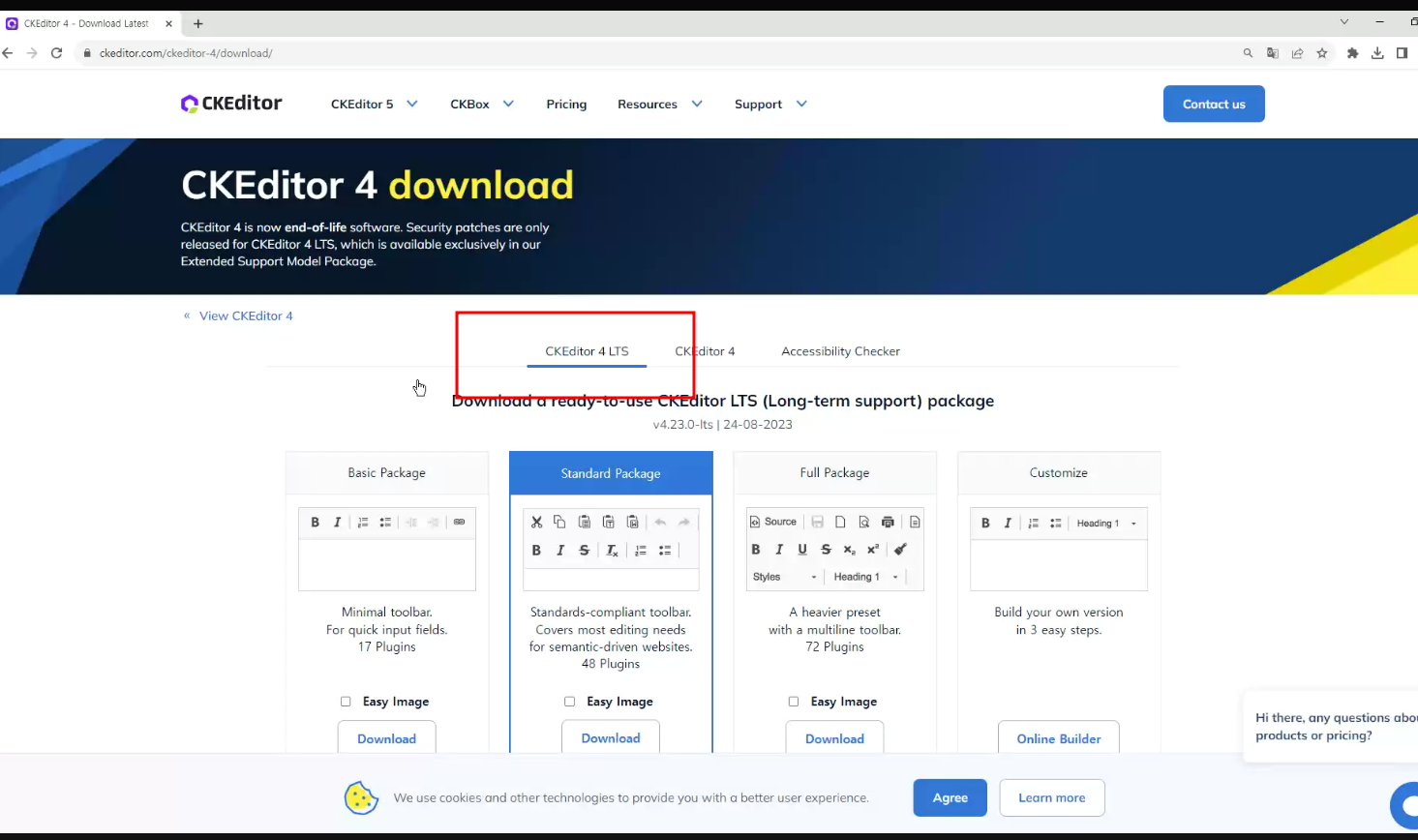
Task: Open the translate page icon
Action: (x=1273, y=53)
